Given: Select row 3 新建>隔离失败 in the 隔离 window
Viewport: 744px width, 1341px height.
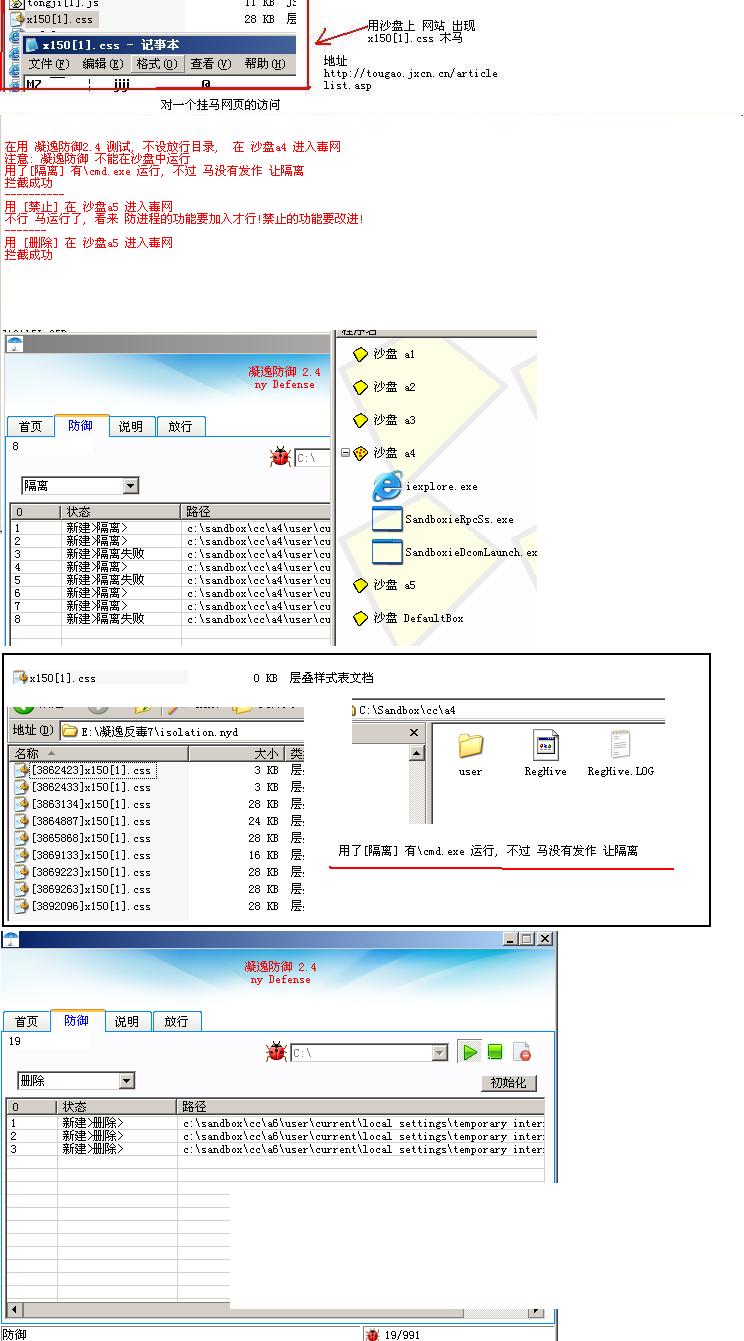Looking at the screenshot, I should click(x=170, y=553).
